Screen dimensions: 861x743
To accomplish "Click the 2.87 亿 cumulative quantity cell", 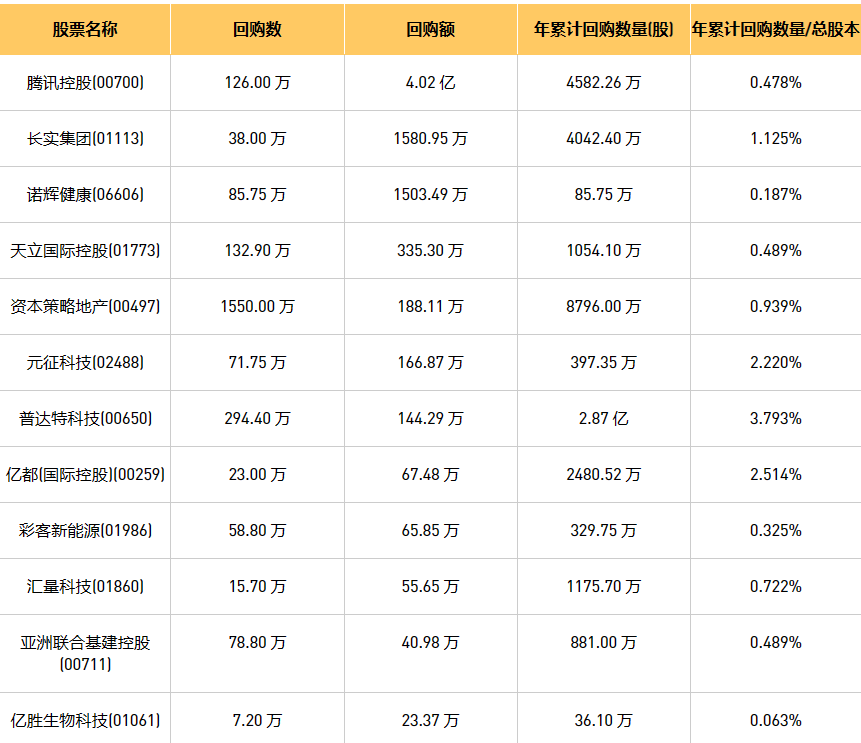I will pyautogui.click(x=603, y=419).
